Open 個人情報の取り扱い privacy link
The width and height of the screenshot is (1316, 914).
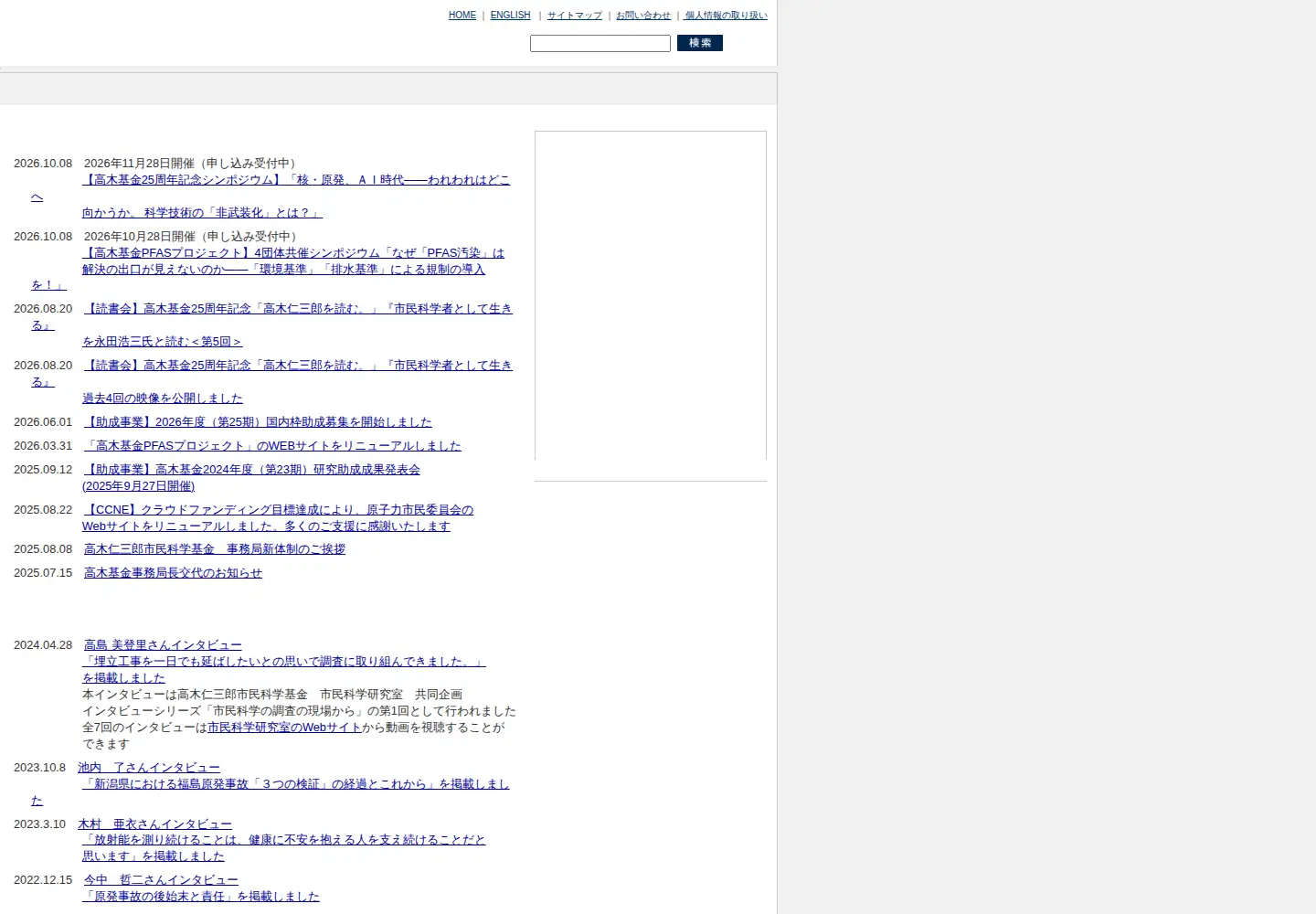pyautogui.click(x=727, y=16)
